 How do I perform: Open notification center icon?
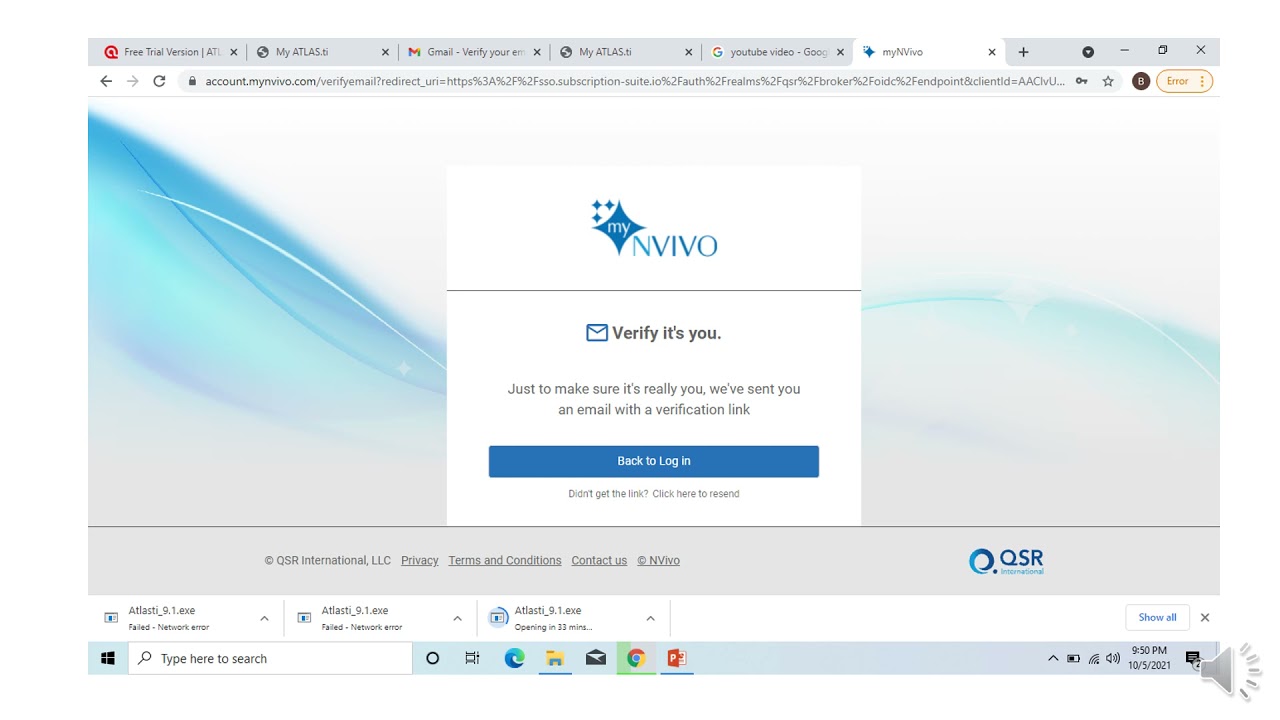point(1193,658)
